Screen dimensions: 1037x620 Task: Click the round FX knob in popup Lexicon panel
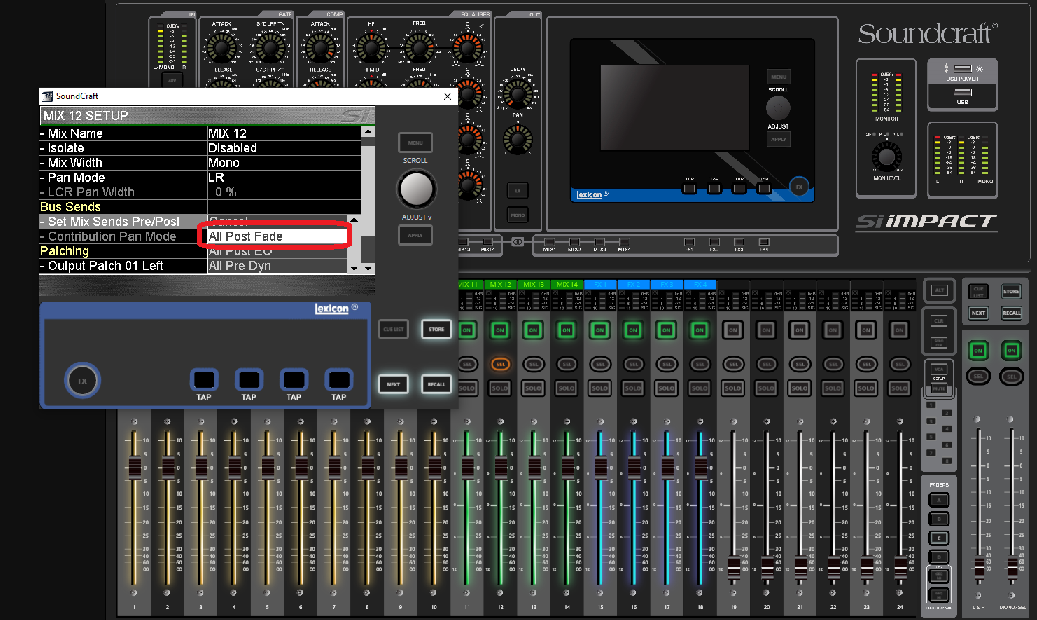click(83, 380)
